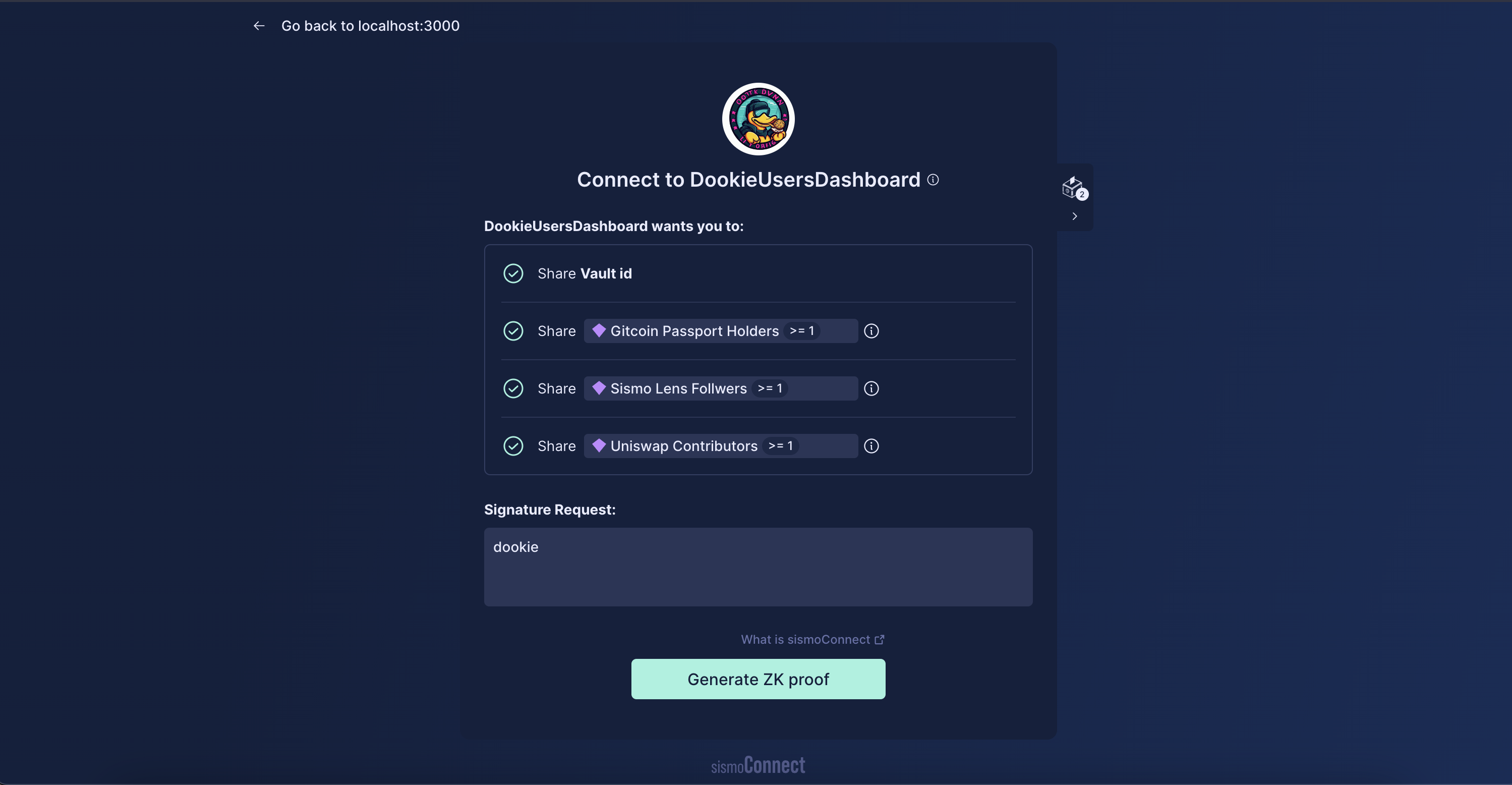Select the Uniswap Contributors group badge
The width and height of the screenshot is (1512, 785).
[x=721, y=446]
